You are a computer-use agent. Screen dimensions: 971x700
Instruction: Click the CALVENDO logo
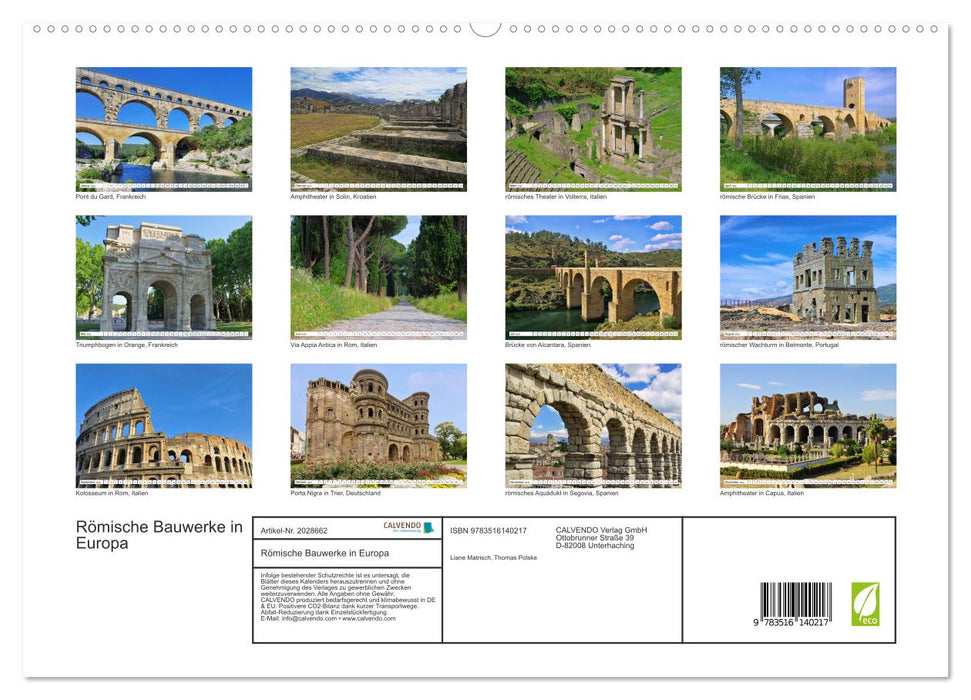408,527
